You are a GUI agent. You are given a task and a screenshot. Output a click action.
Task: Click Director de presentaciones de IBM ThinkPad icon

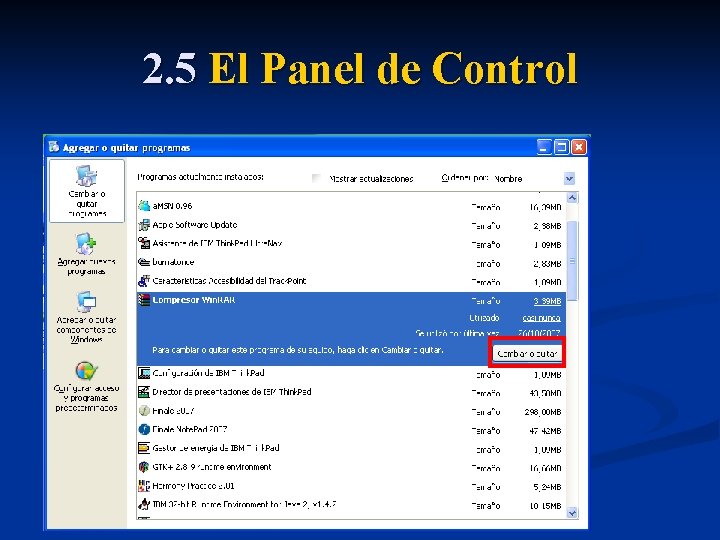[x=144, y=392]
